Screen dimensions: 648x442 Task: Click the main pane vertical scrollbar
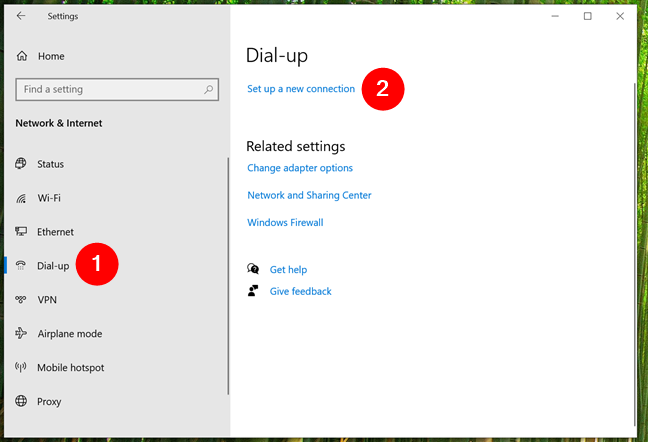634,254
